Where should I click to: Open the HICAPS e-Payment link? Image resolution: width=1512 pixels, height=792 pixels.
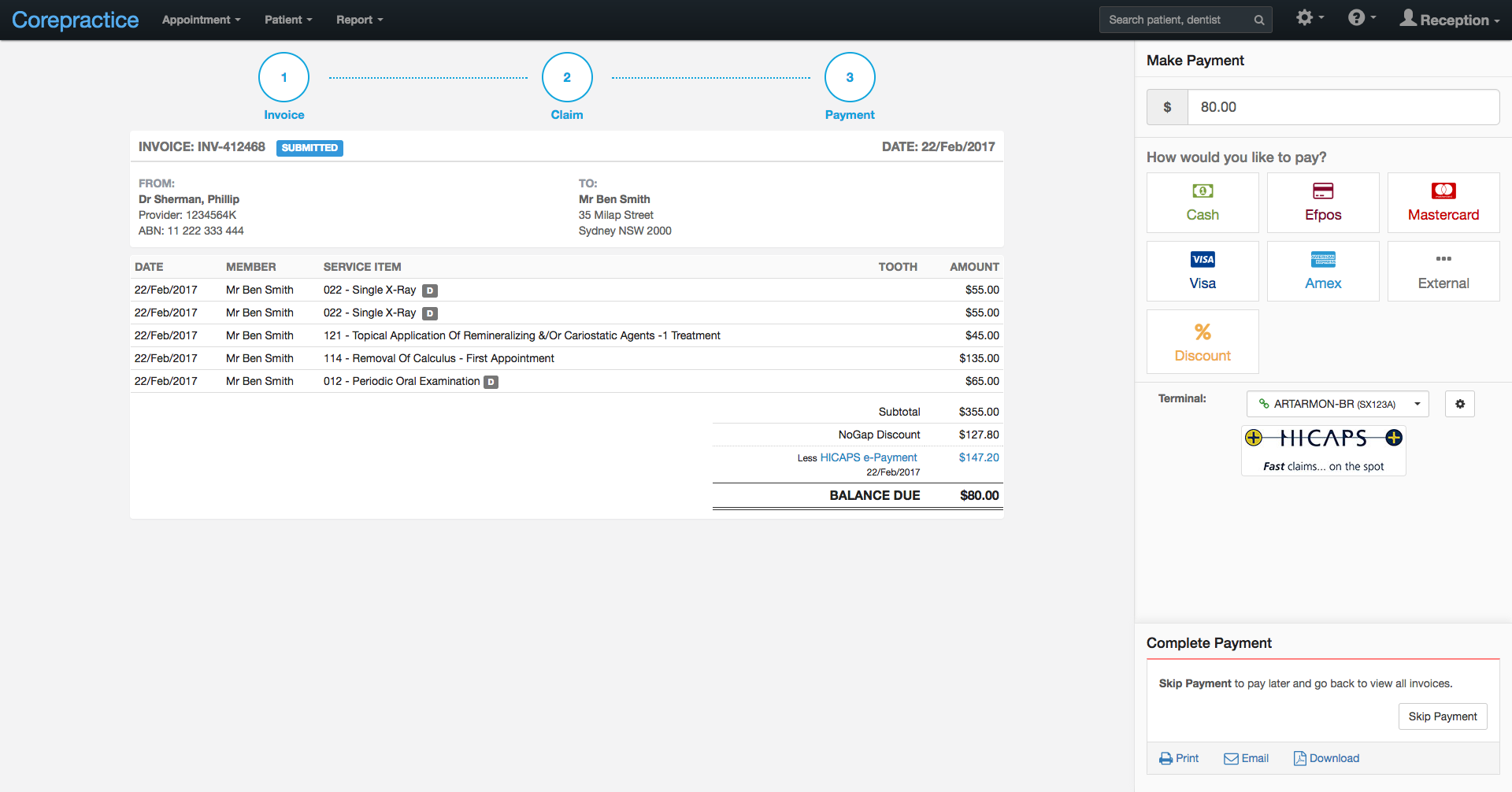(868, 457)
